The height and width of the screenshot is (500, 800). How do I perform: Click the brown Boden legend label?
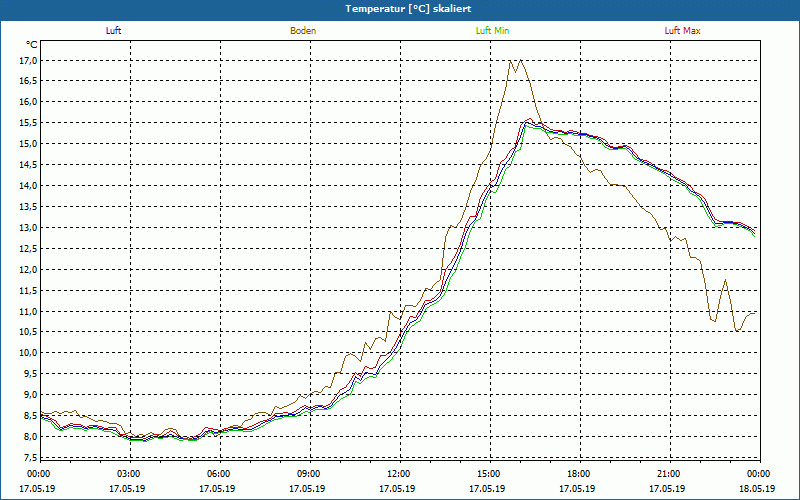(x=303, y=31)
